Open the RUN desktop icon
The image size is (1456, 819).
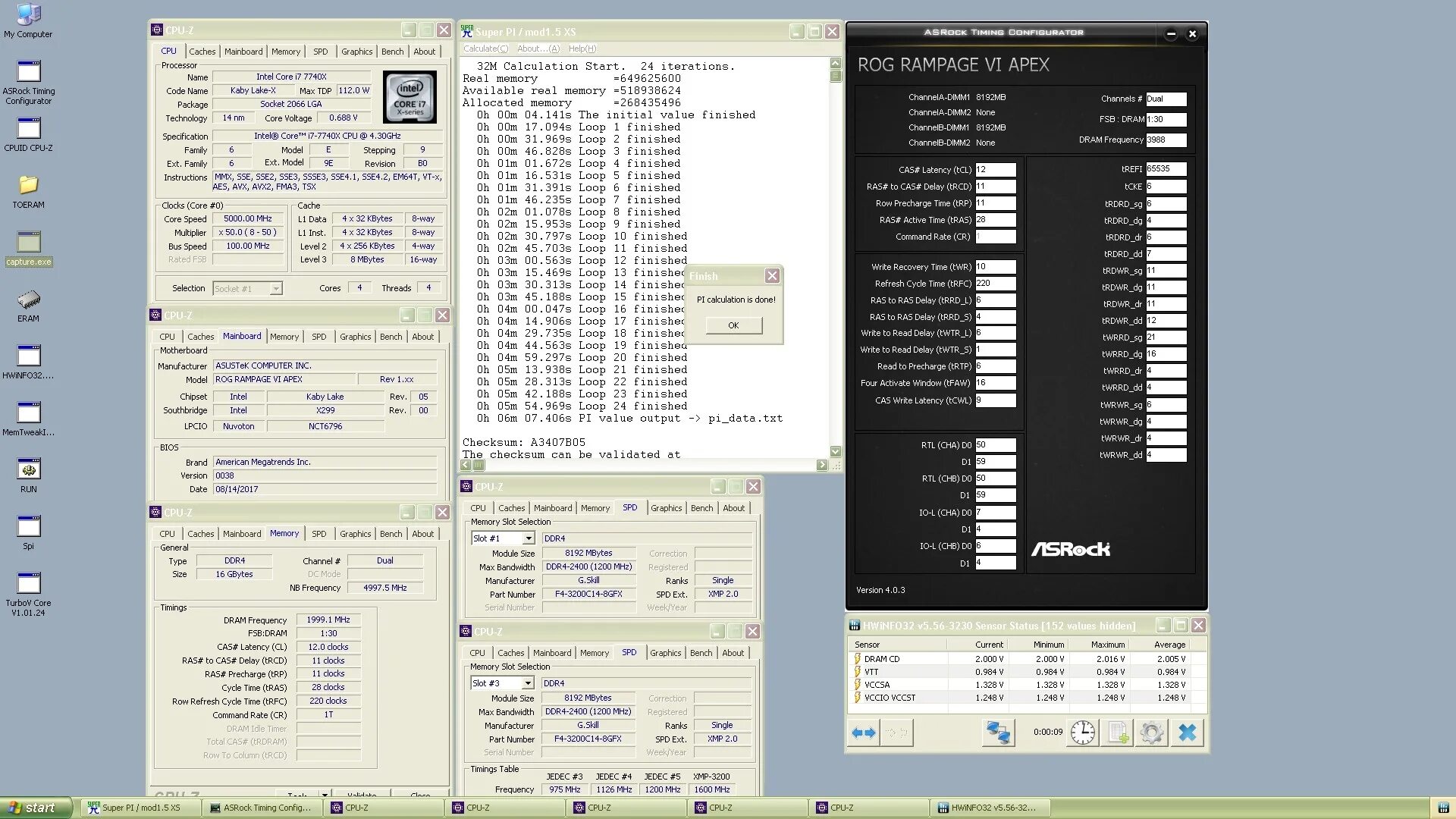[28, 476]
